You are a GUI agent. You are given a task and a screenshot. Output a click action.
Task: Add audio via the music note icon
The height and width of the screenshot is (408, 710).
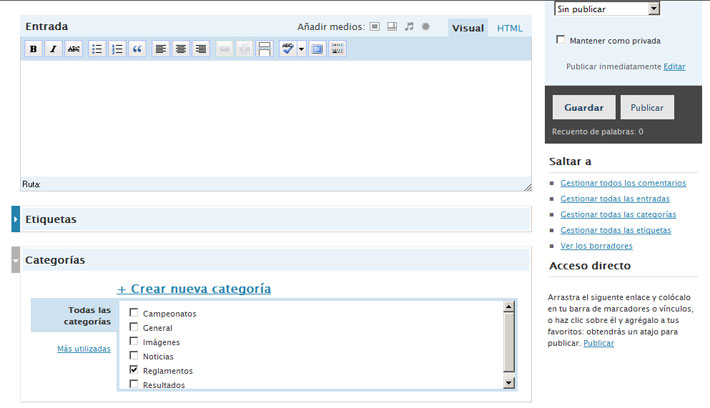pyautogui.click(x=409, y=27)
